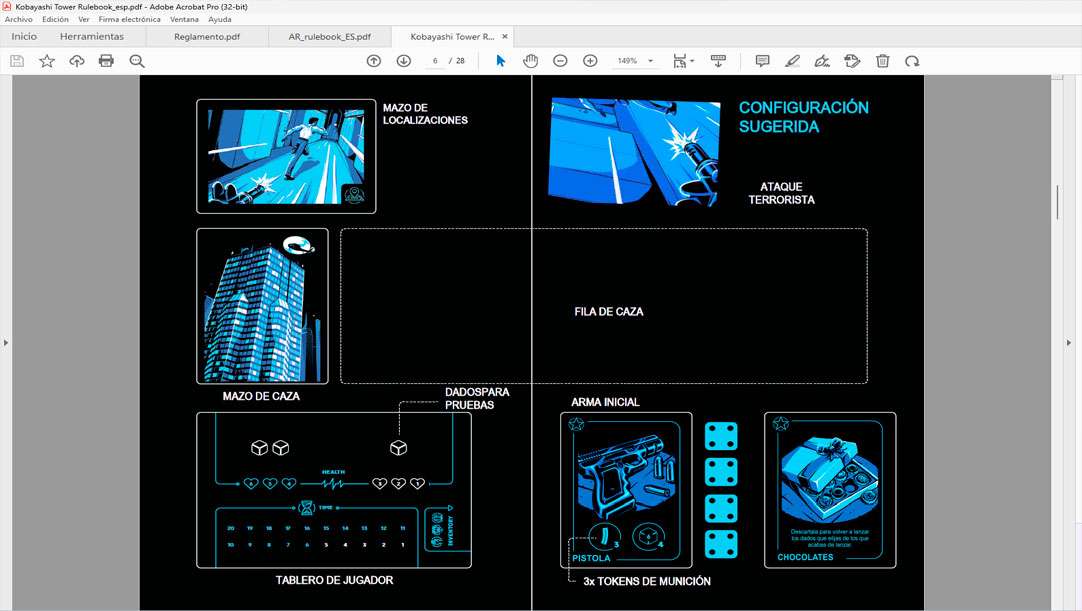
Task: Click the FILA DE CAZA text
Action: coord(609,312)
